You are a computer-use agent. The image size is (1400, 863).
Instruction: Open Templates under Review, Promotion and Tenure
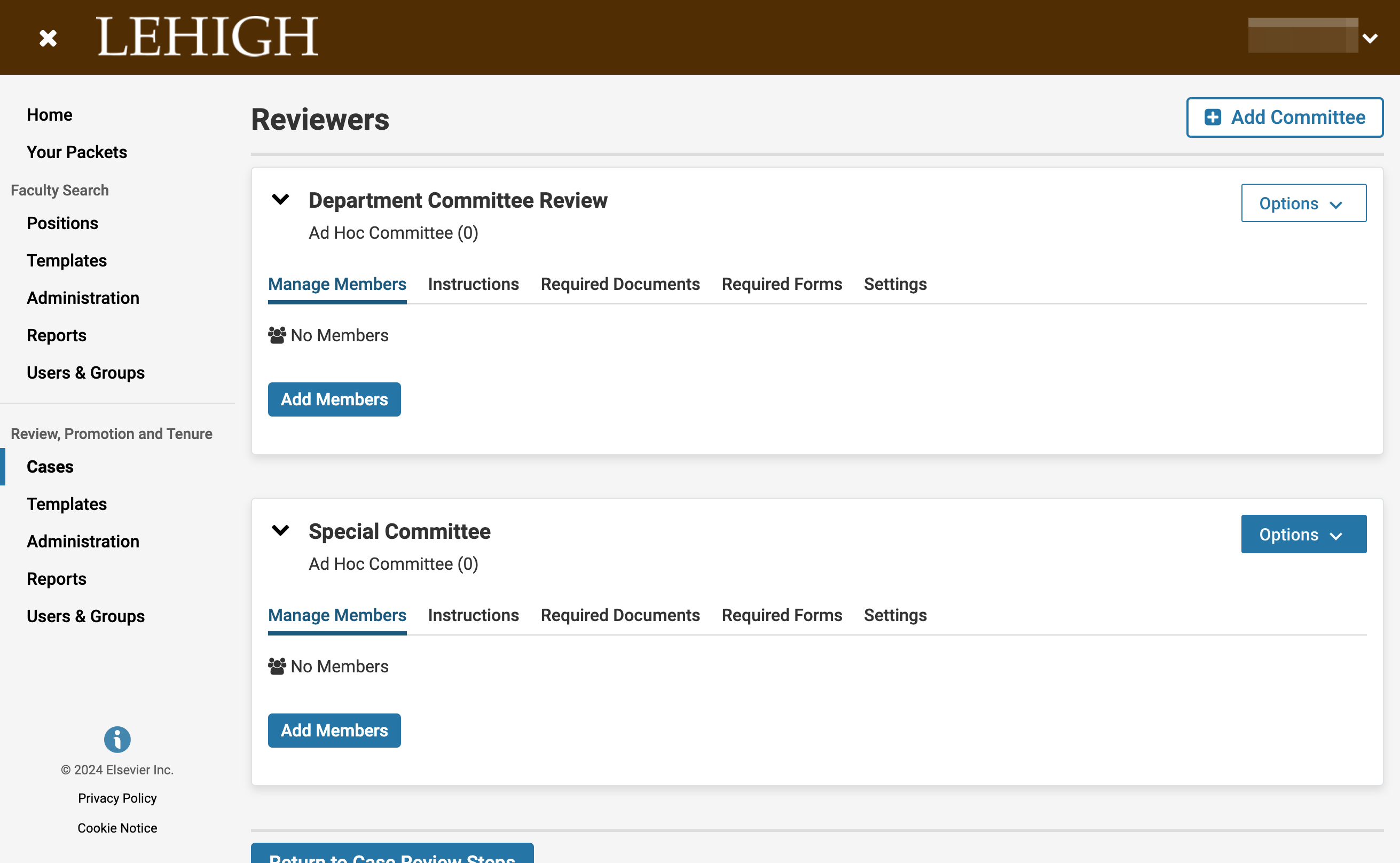[x=67, y=505]
